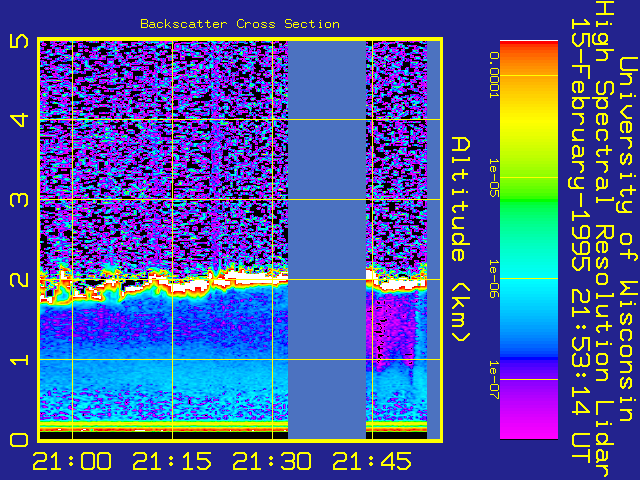640x480 pixels.
Task: Click the red top of the colorbar
Action: click(529, 45)
